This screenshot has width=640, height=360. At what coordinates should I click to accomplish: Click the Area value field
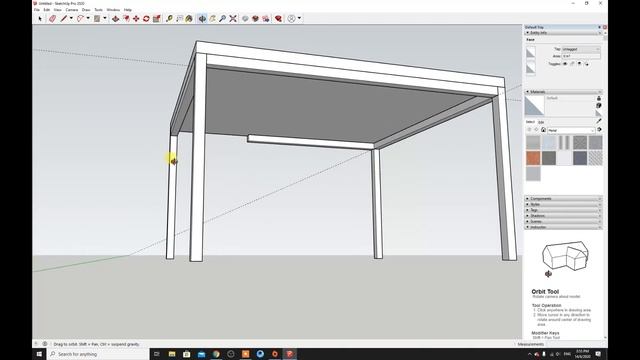coord(581,56)
